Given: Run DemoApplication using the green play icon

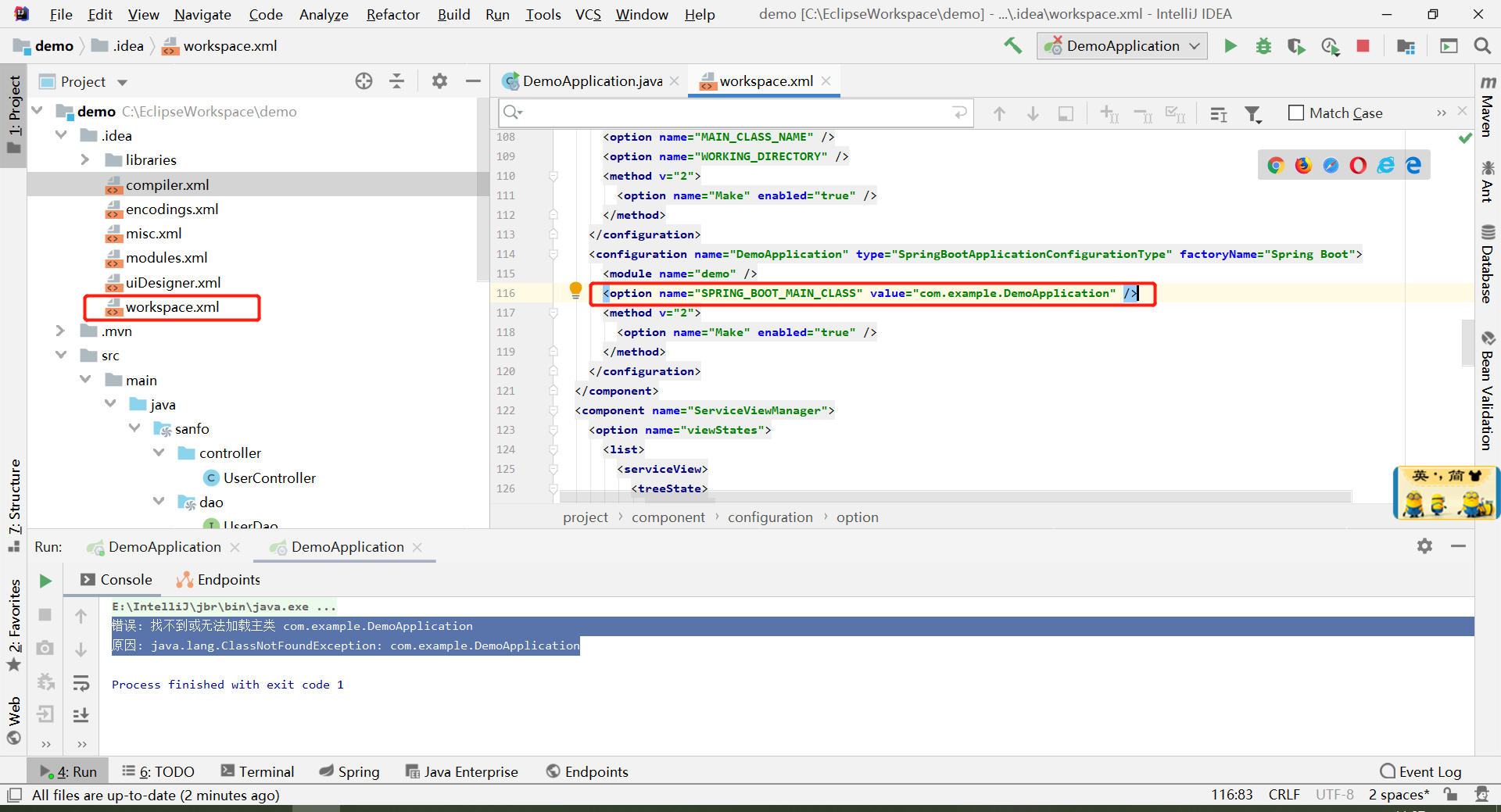Looking at the screenshot, I should point(1230,45).
